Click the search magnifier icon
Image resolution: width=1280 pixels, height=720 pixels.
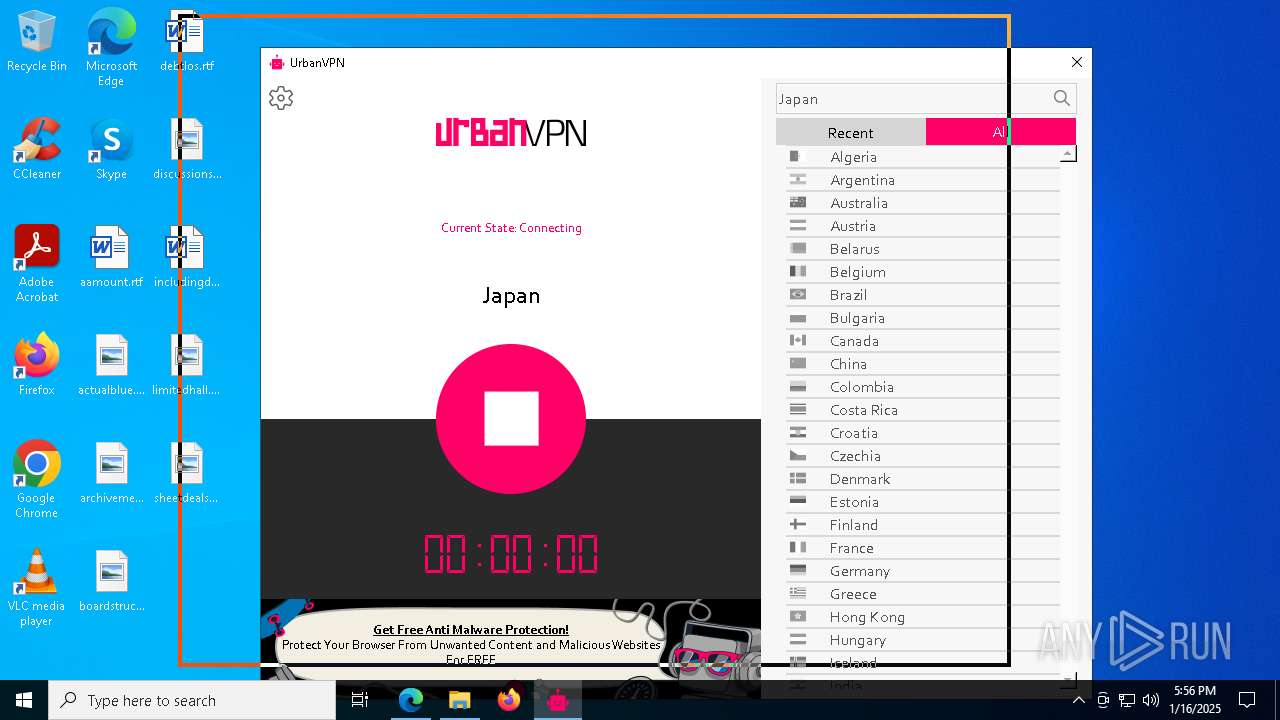point(1062,98)
